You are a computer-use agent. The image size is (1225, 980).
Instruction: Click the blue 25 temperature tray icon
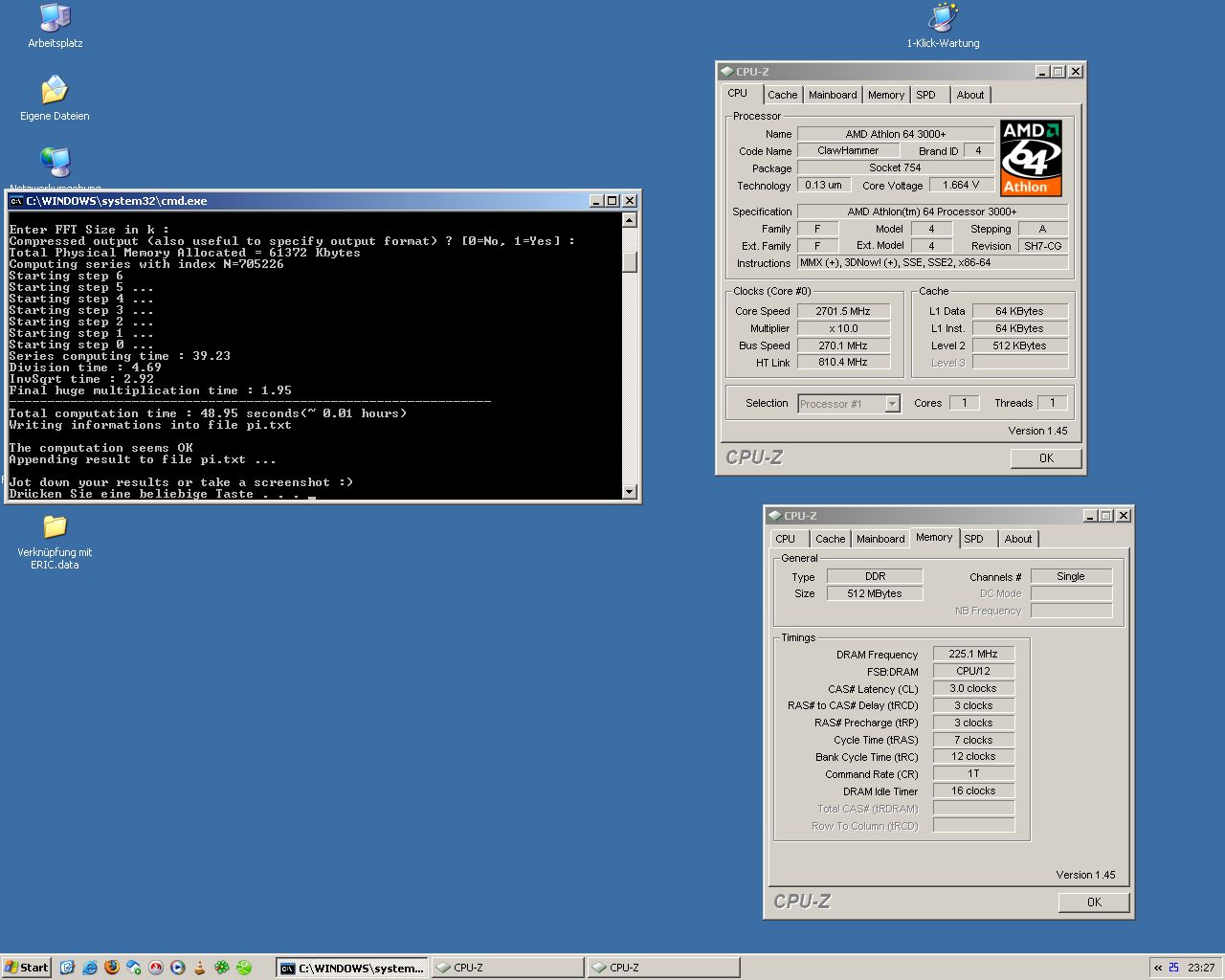pyautogui.click(x=1173, y=968)
